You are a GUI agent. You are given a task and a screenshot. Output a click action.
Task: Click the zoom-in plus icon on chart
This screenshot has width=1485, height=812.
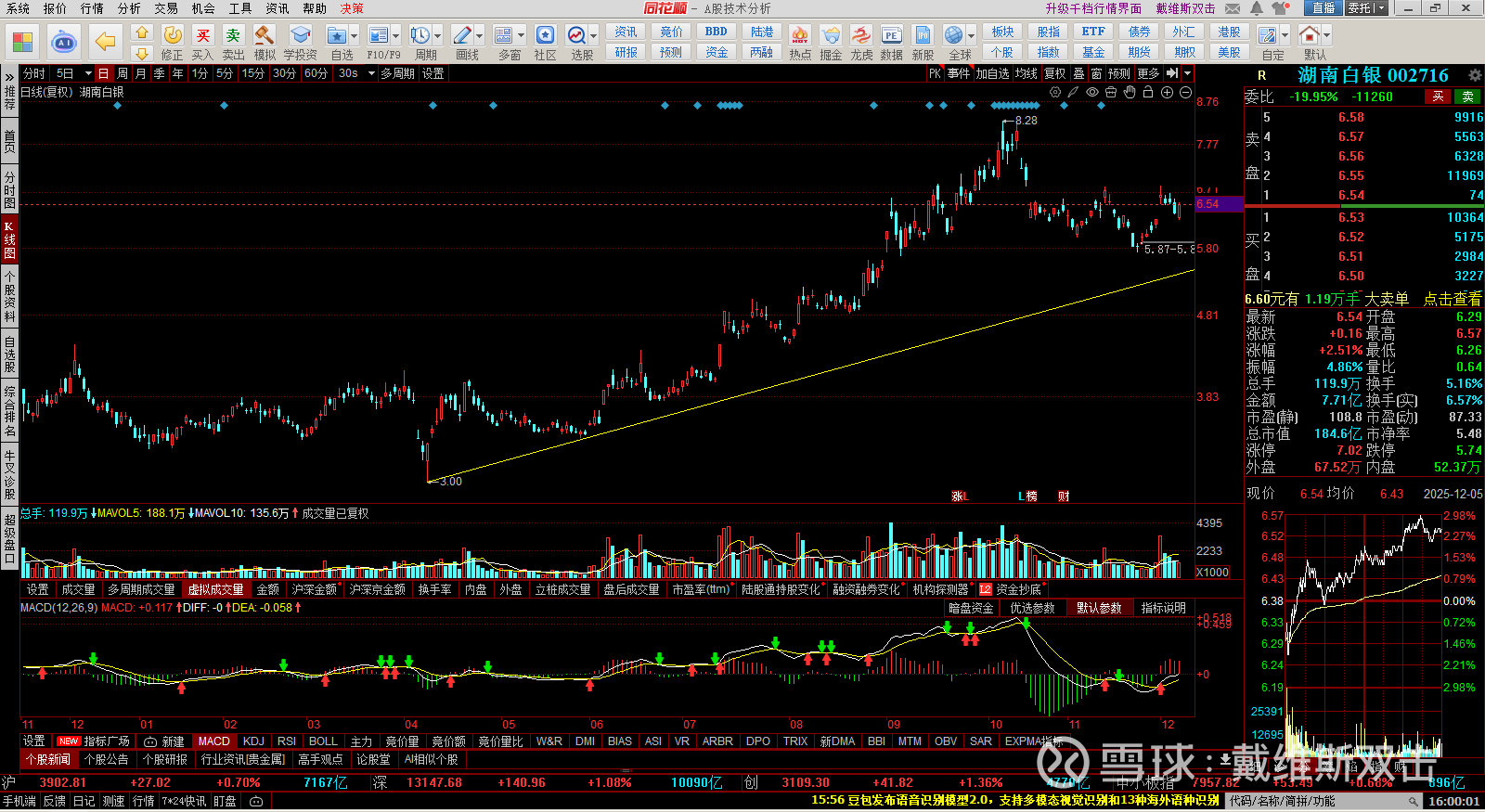tap(1167, 92)
